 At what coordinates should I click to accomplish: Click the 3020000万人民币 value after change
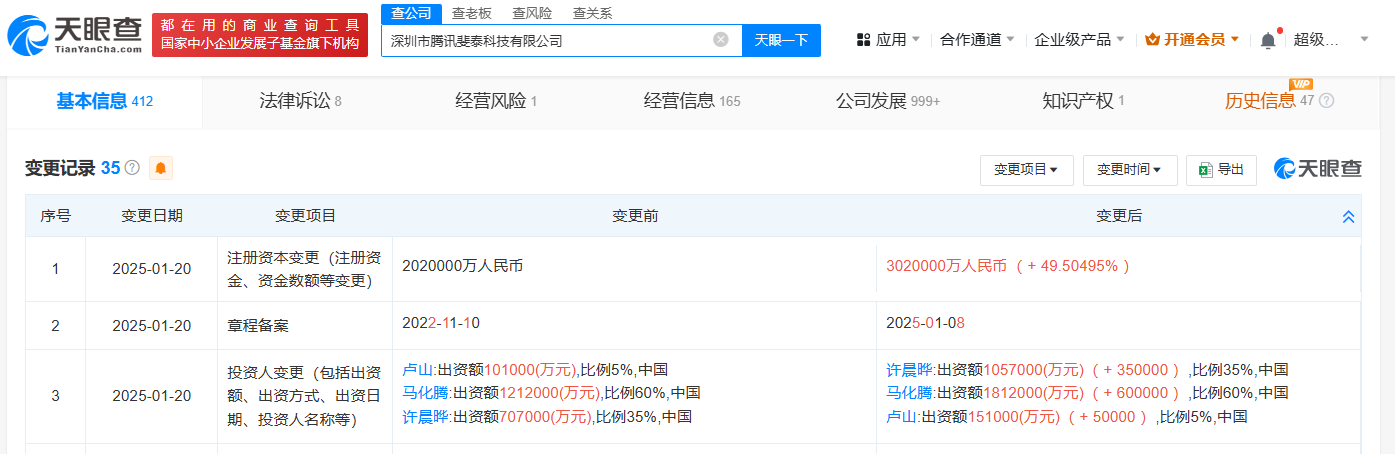click(948, 266)
